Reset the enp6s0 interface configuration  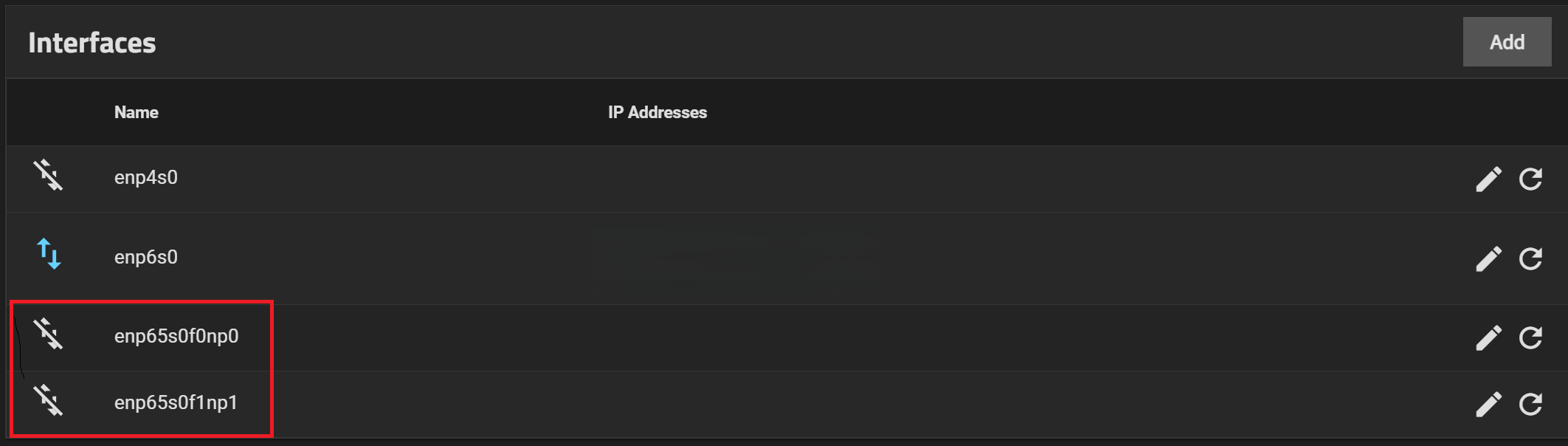coord(1531,258)
